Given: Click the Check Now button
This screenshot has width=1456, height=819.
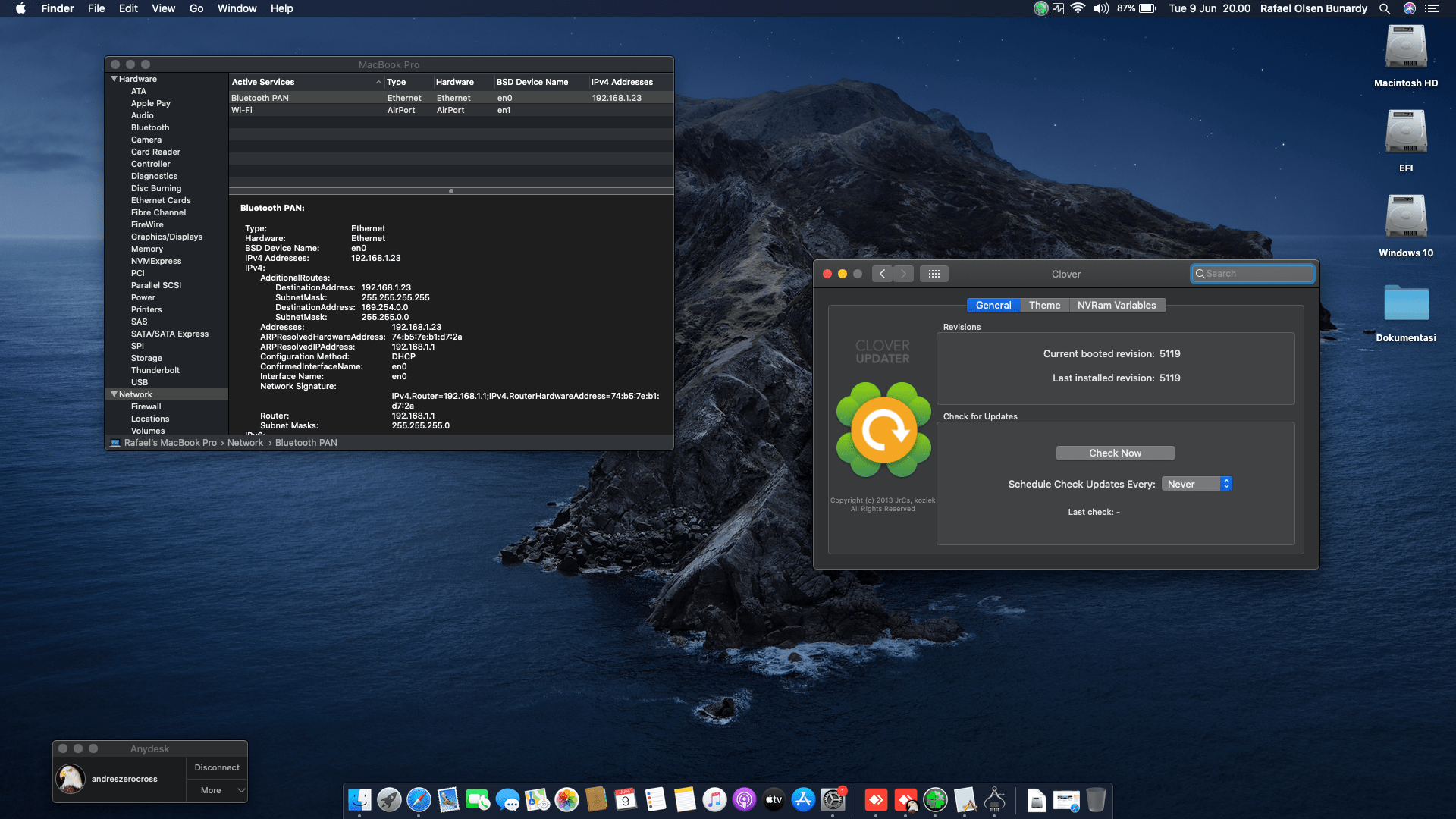Looking at the screenshot, I should pyautogui.click(x=1115, y=453).
